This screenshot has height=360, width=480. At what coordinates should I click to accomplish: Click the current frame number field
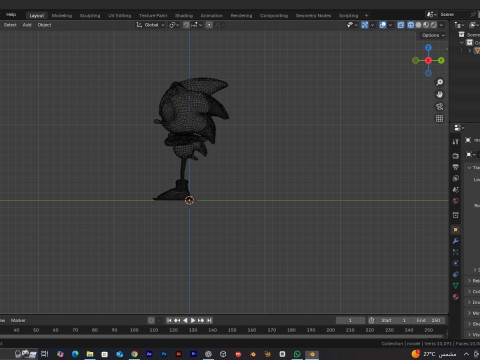pyautogui.click(x=350, y=320)
